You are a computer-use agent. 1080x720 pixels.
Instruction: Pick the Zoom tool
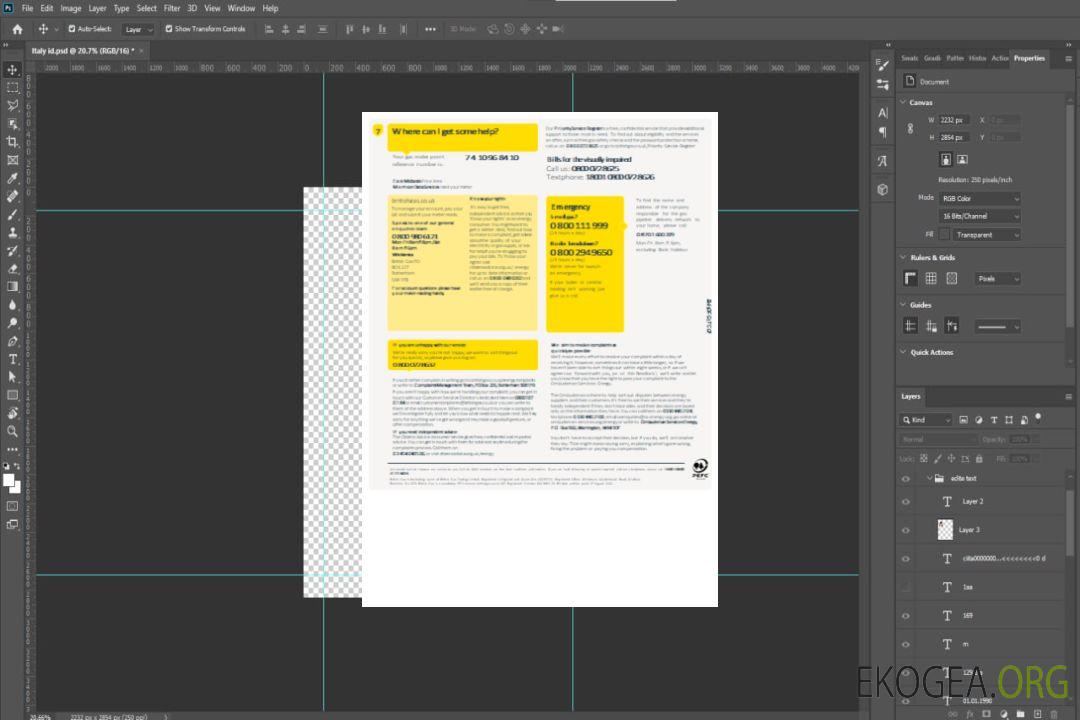13,431
